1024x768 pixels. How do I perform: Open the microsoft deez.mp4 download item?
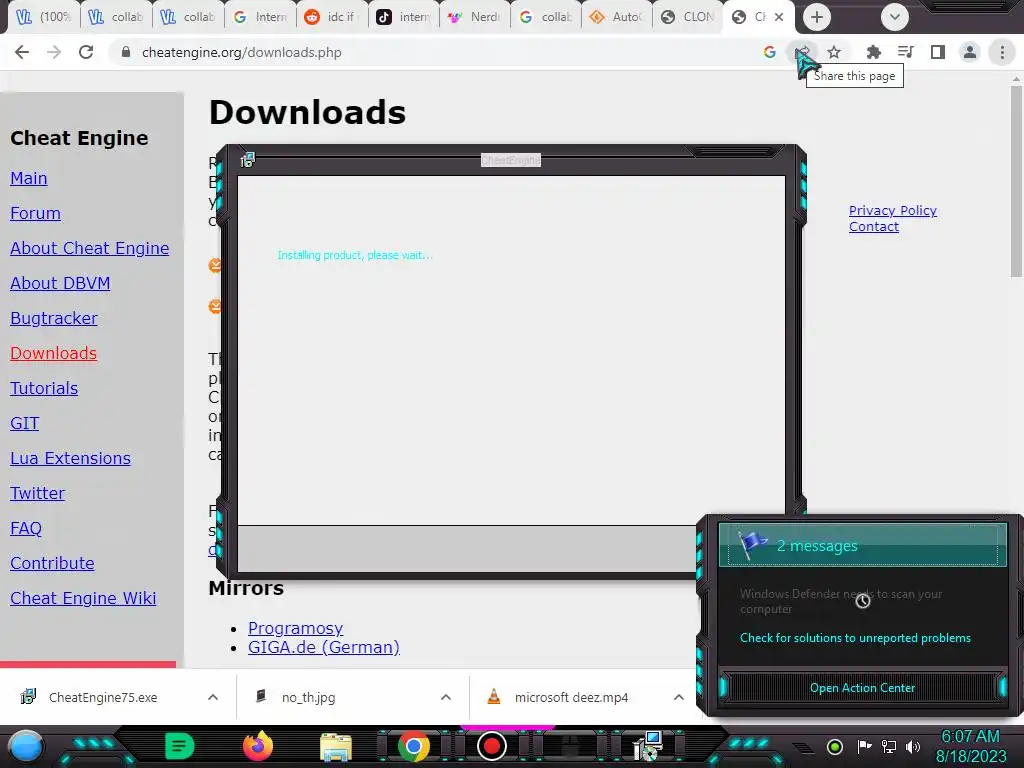[571, 697]
